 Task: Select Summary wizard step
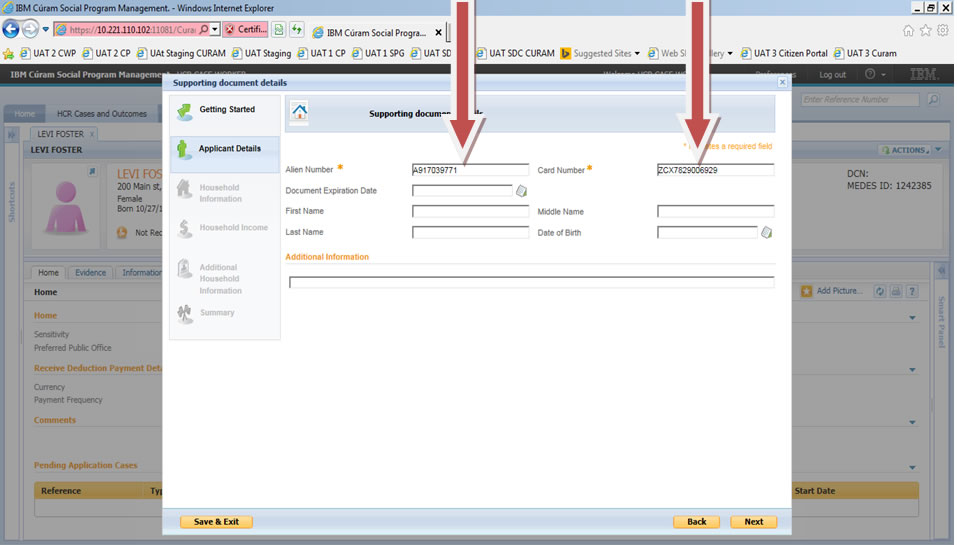click(225, 312)
